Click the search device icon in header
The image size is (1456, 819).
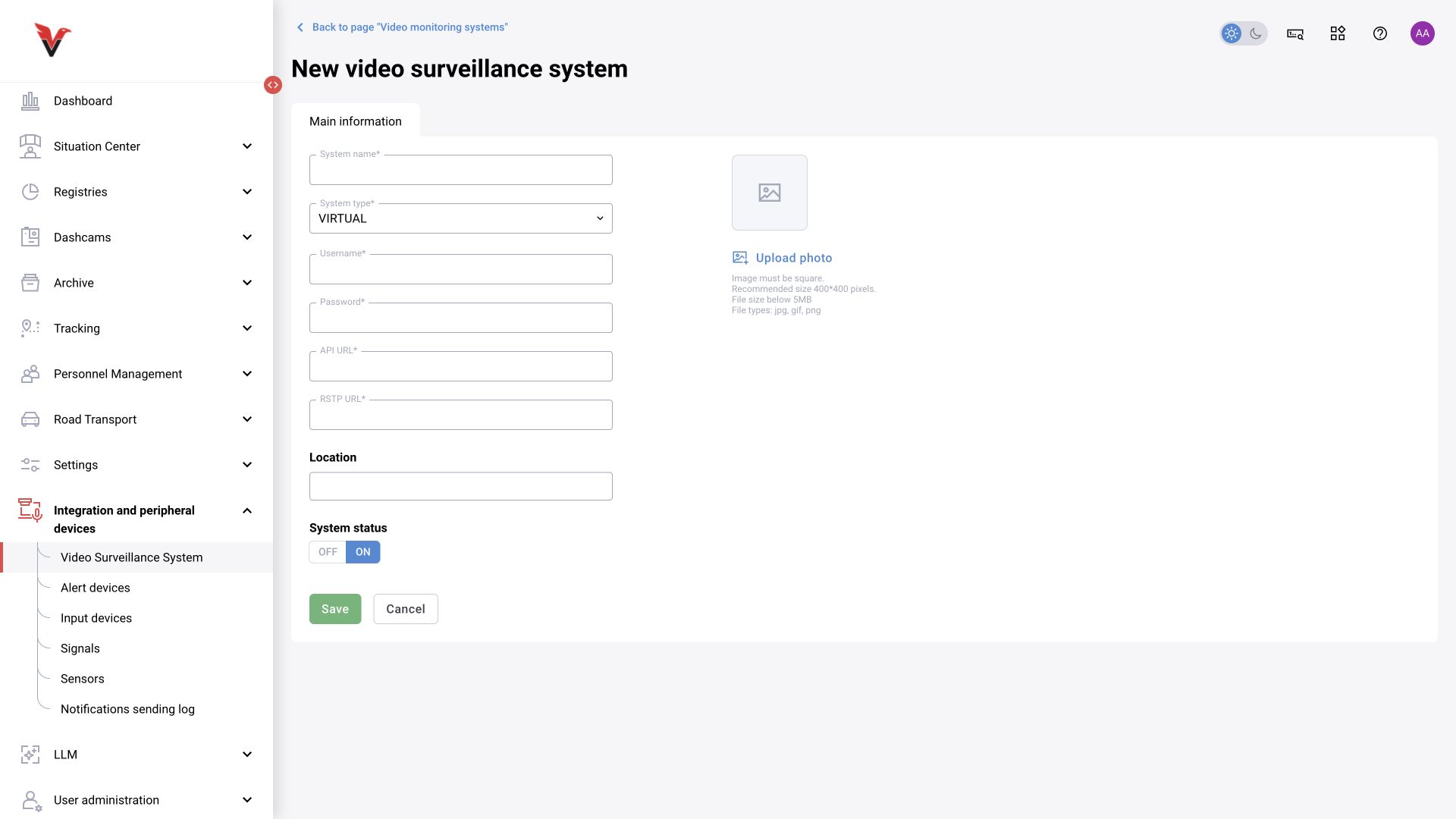click(1295, 33)
